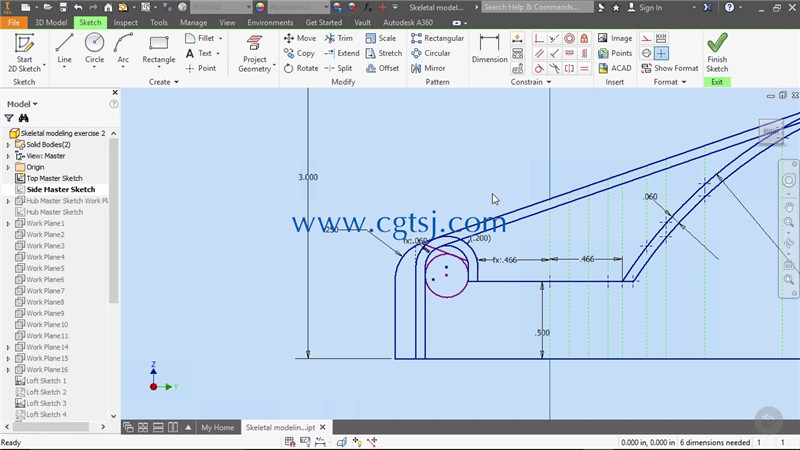Click the browser filter icon
The height and width of the screenshot is (450, 800).
tap(9, 118)
